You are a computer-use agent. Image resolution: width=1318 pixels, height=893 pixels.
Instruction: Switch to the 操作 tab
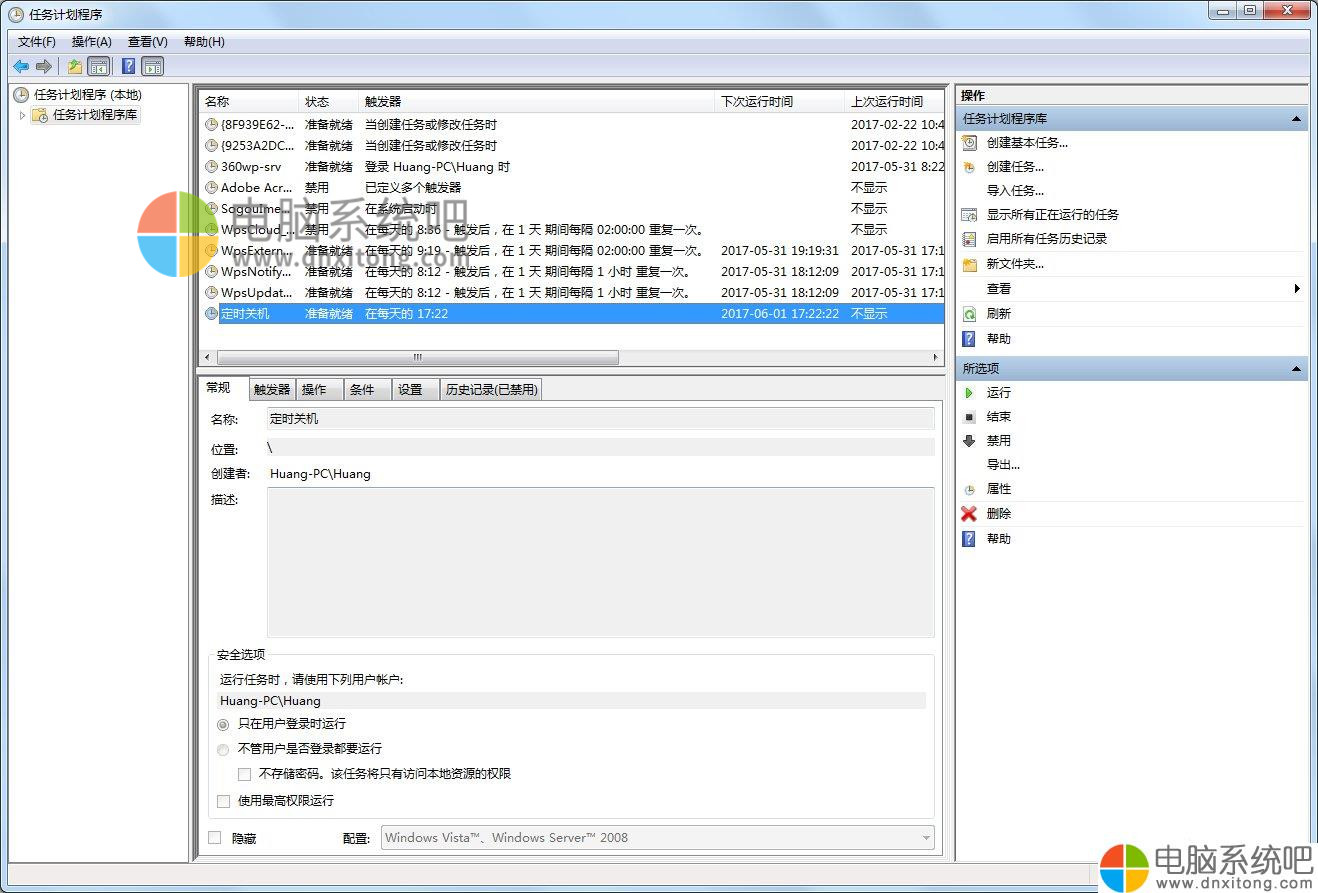click(x=319, y=390)
